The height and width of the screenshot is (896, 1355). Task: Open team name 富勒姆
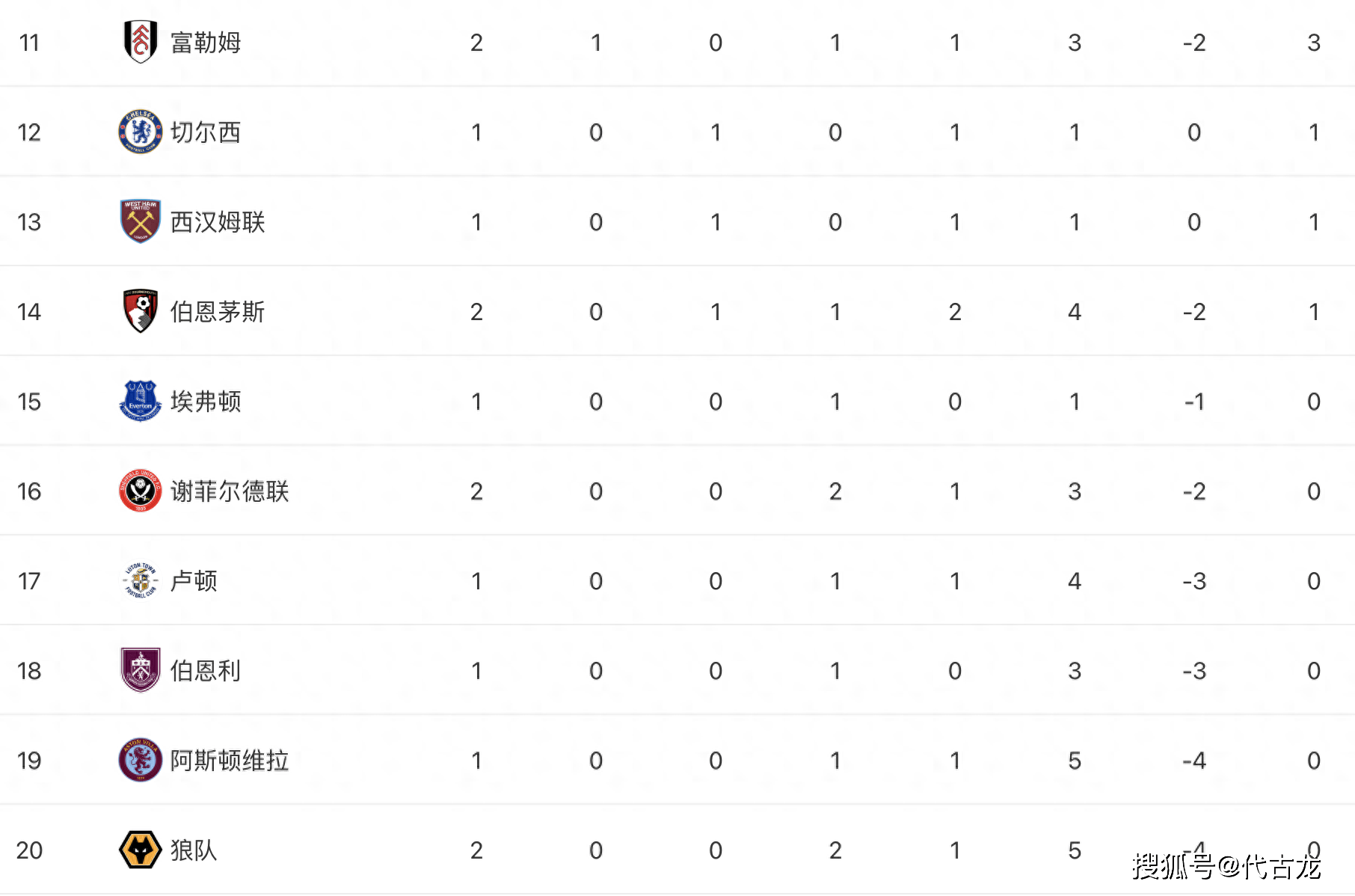click(x=206, y=43)
